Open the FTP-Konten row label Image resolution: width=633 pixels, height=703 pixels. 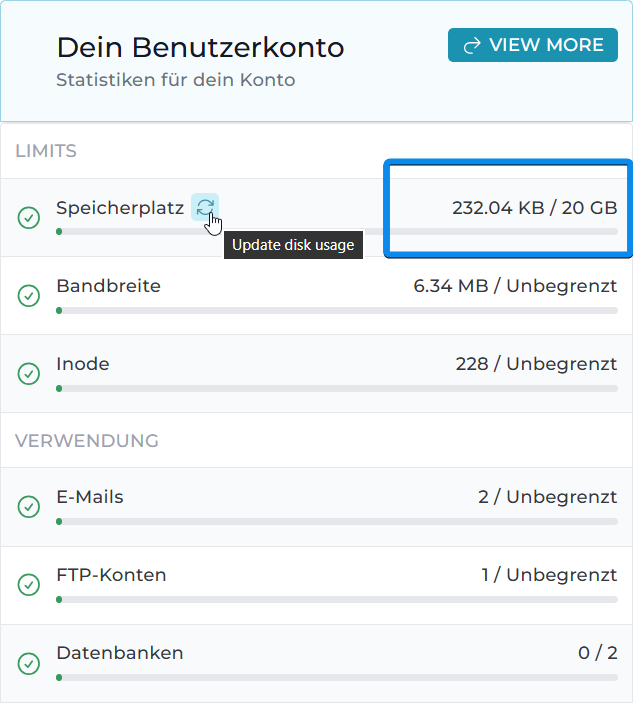[111, 575]
